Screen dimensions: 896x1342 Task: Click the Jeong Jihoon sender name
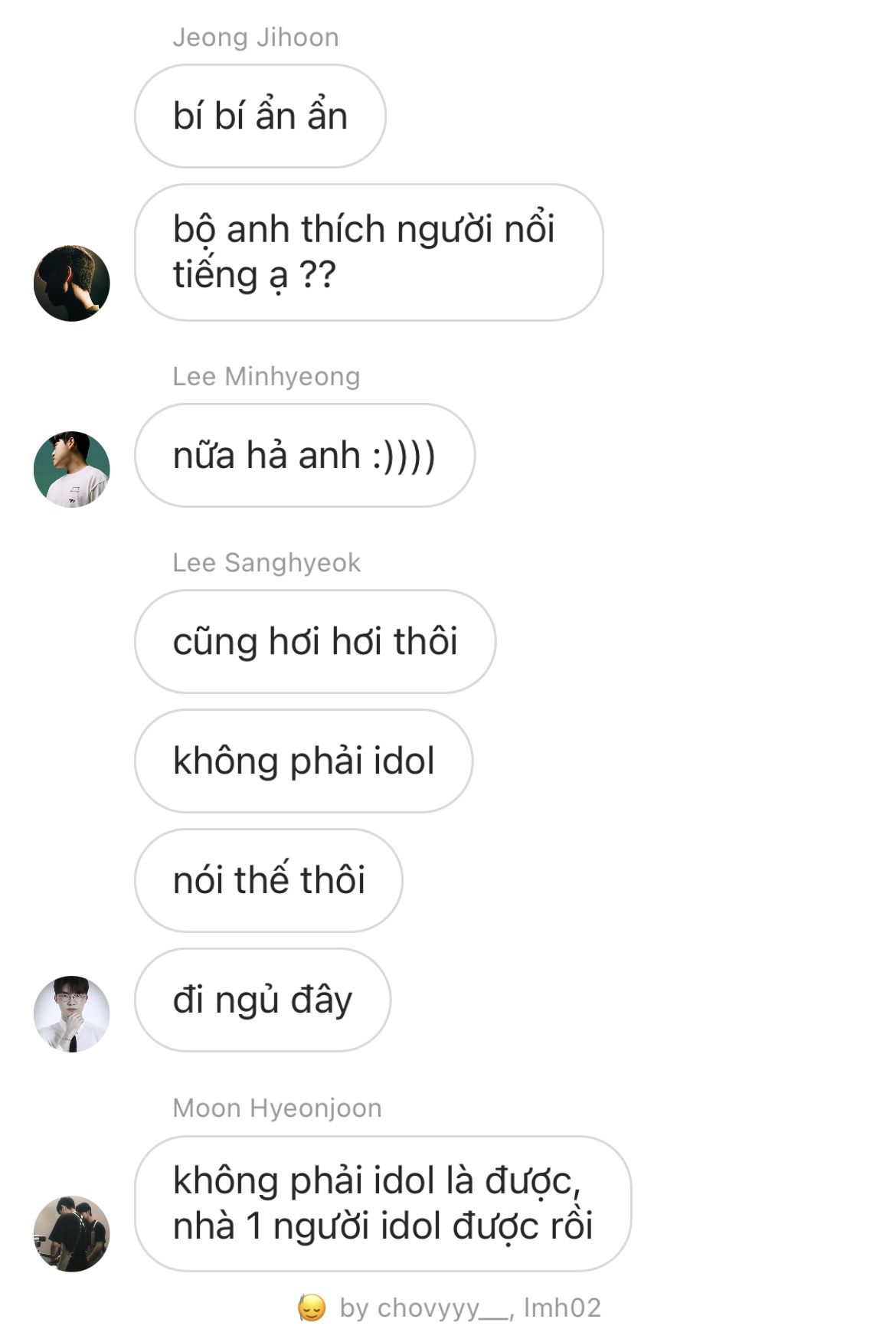click(x=256, y=38)
